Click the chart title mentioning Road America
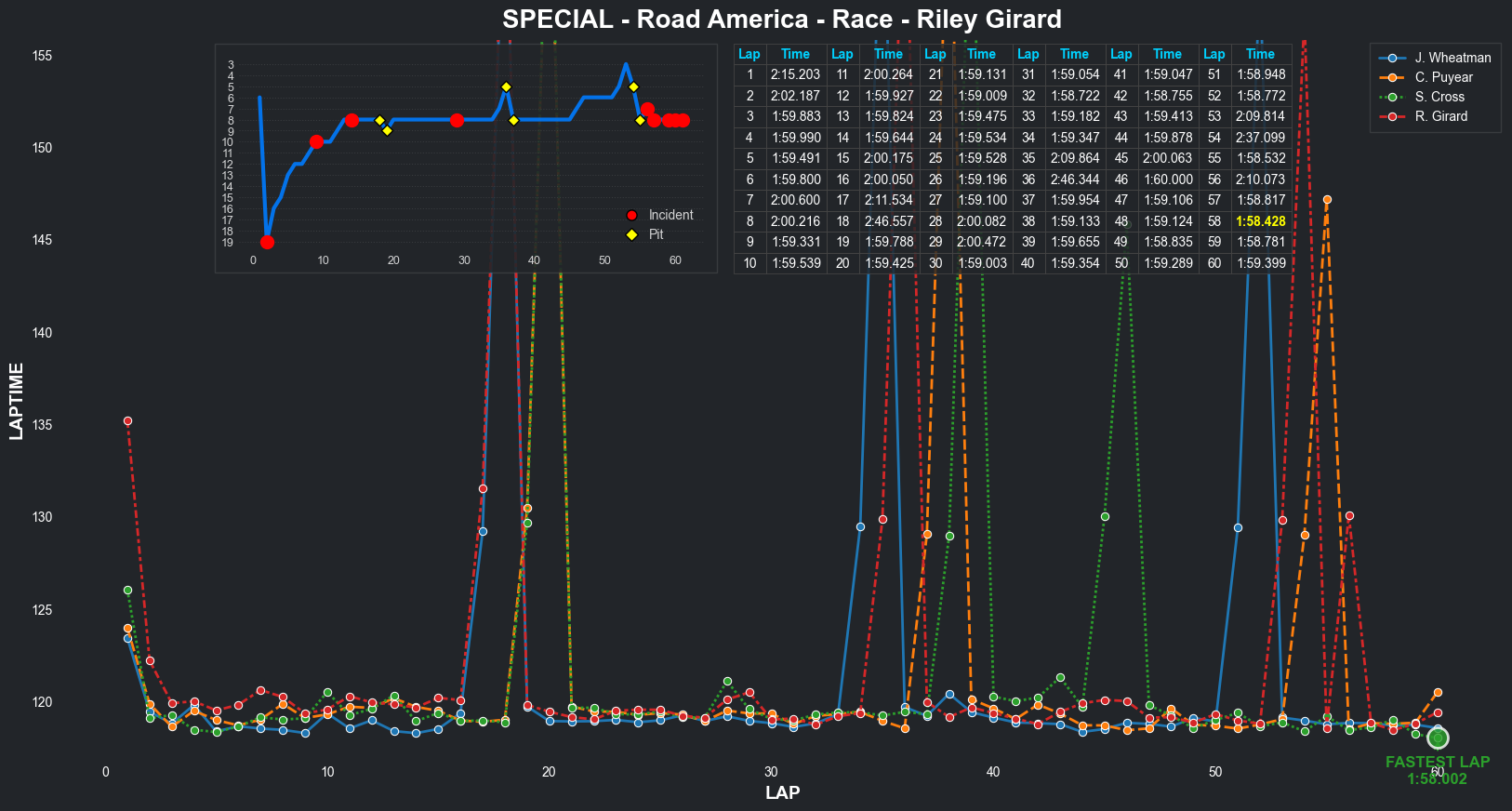Viewport: 1512px width, 811px height. click(x=781, y=20)
